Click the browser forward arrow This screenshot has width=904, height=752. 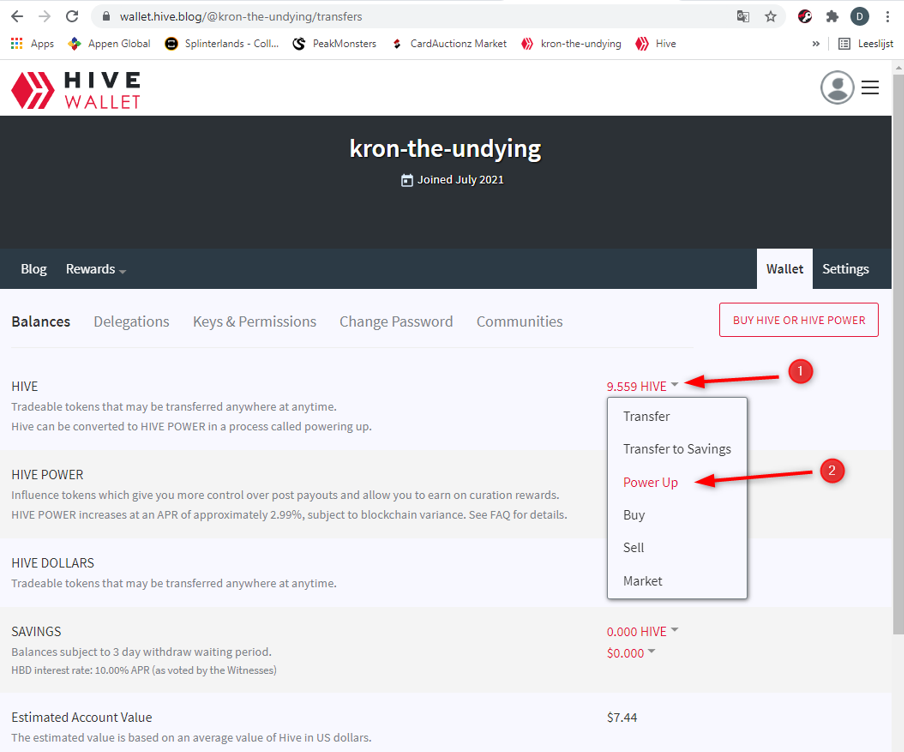44,16
